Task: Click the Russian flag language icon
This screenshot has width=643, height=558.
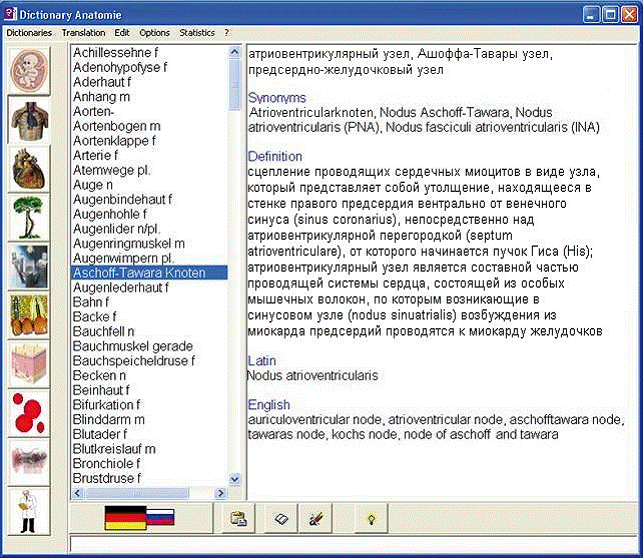Action: [160, 517]
